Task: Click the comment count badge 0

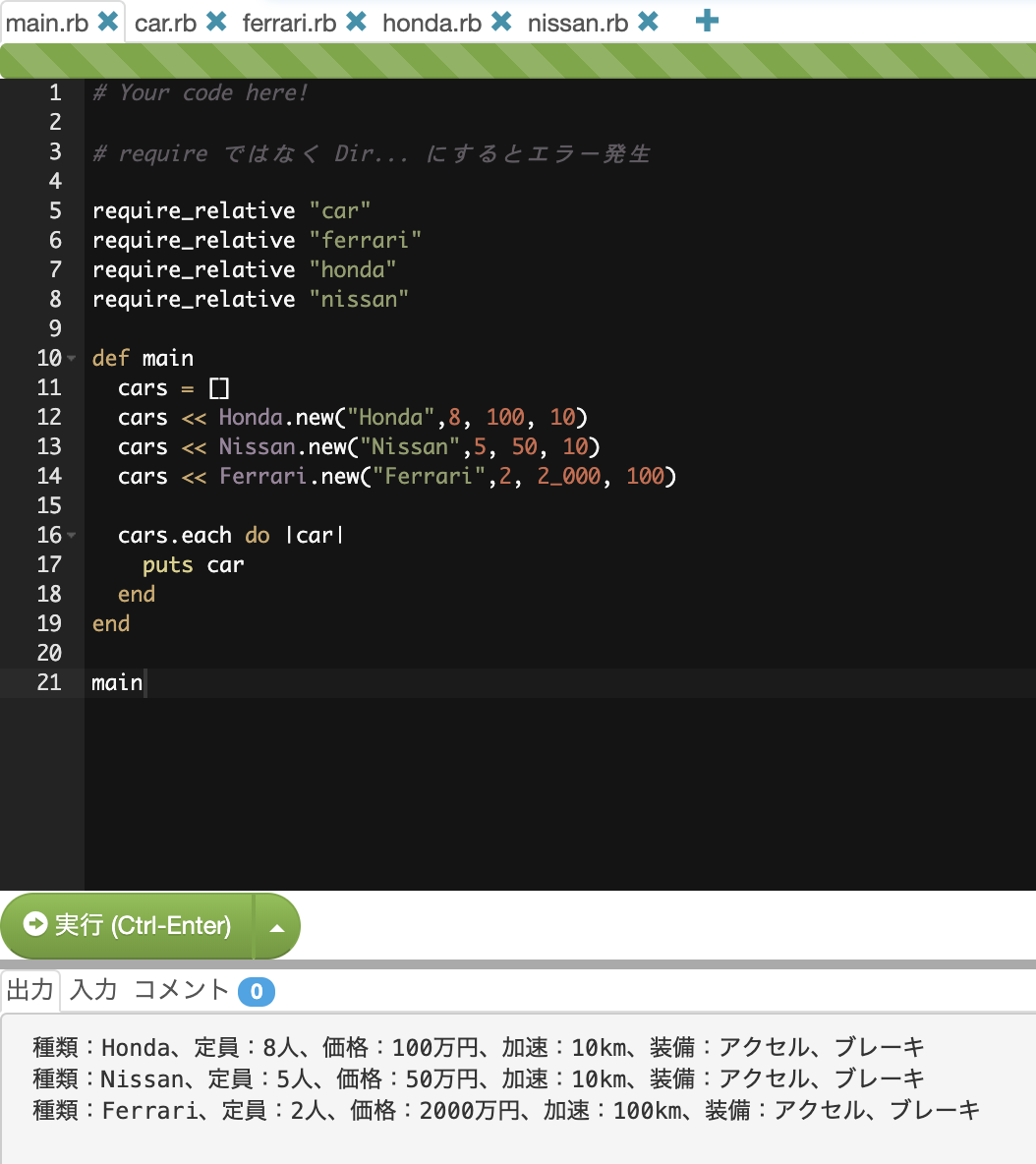Action: (x=256, y=991)
